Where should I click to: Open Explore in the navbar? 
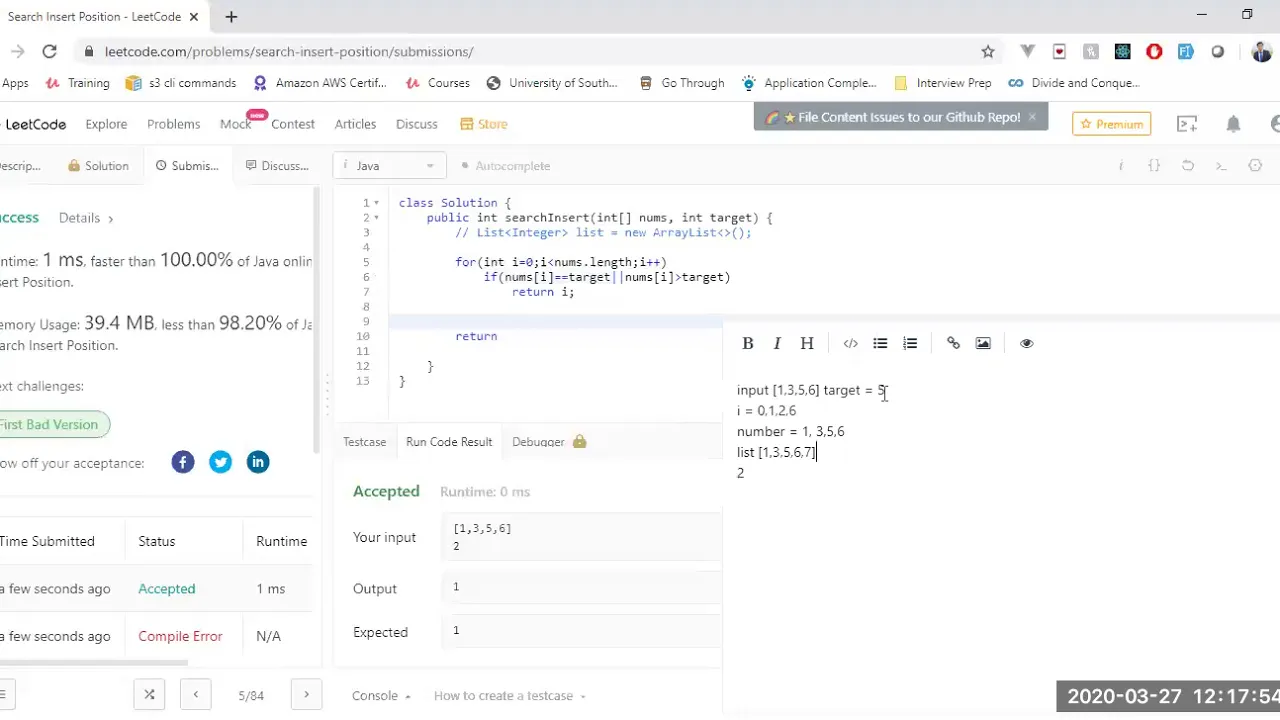tap(106, 124)
